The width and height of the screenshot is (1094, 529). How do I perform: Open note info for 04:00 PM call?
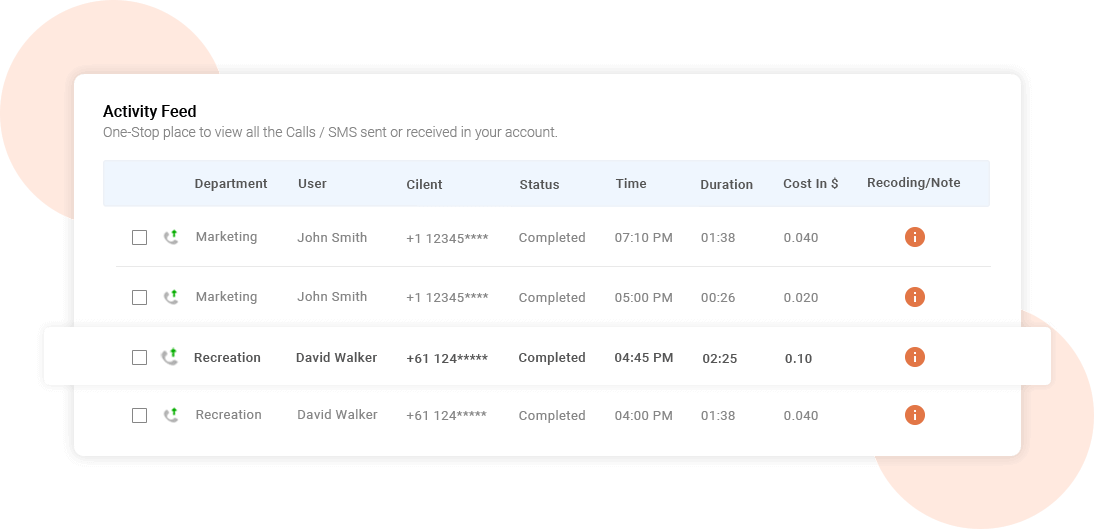[914, 415]
